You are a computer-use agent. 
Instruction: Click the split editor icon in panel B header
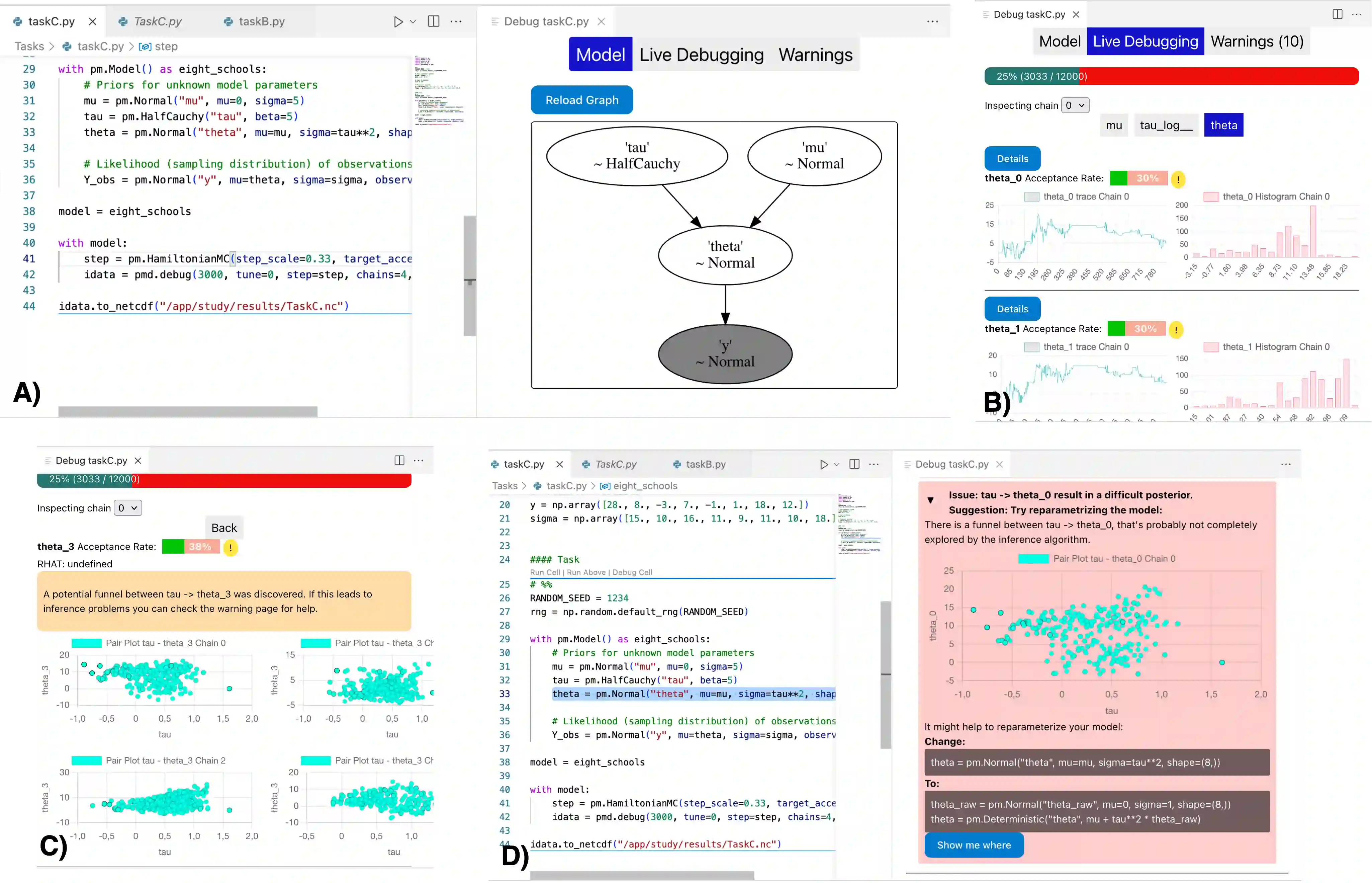click(x=1337, y=14)
